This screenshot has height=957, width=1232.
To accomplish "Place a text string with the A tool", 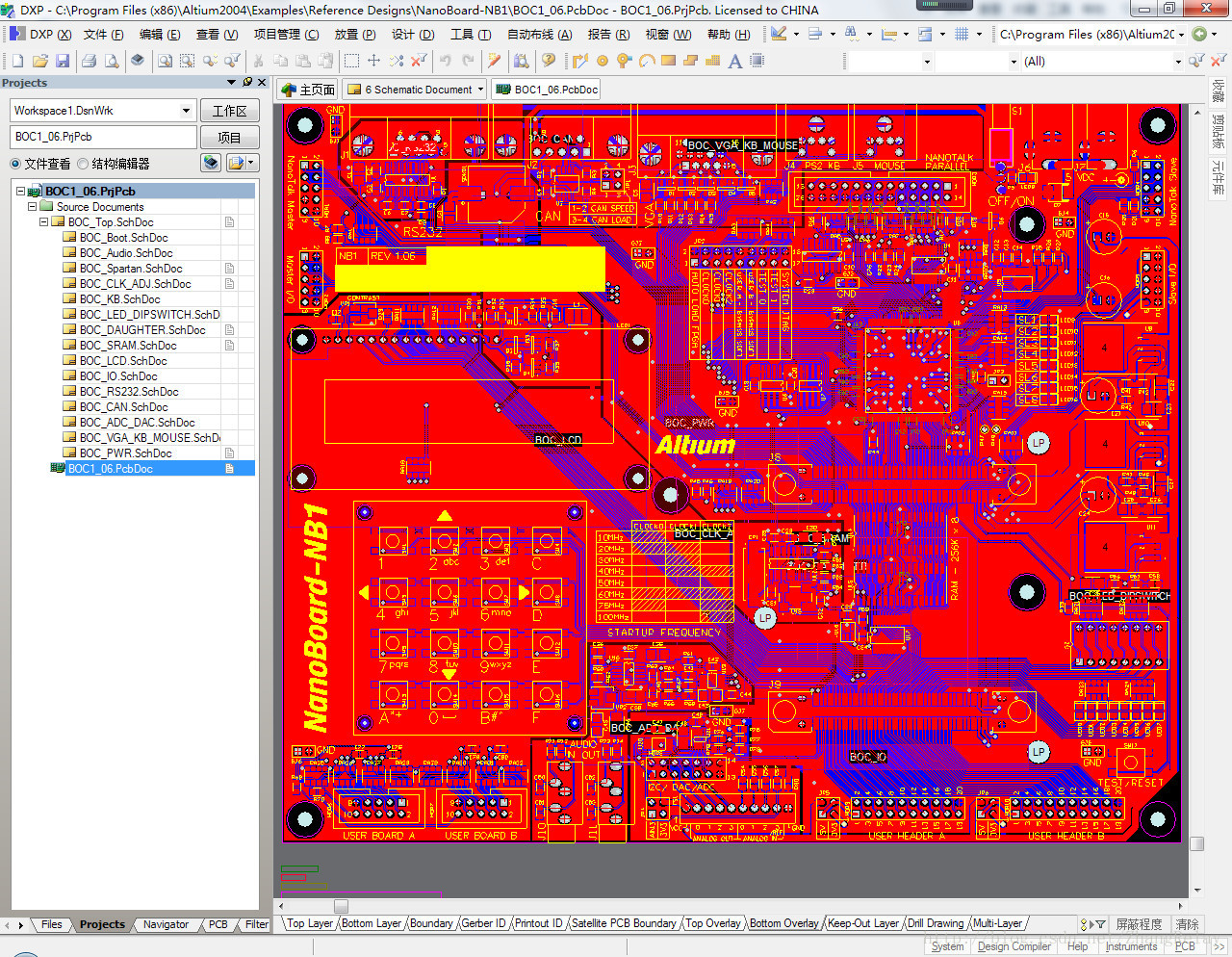I will (735, 61).
